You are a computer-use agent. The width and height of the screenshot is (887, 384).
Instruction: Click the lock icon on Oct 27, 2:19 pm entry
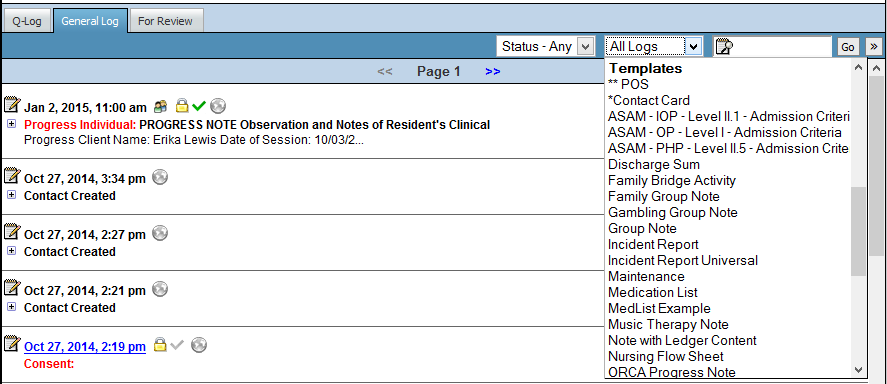click(x=161, y=344)
